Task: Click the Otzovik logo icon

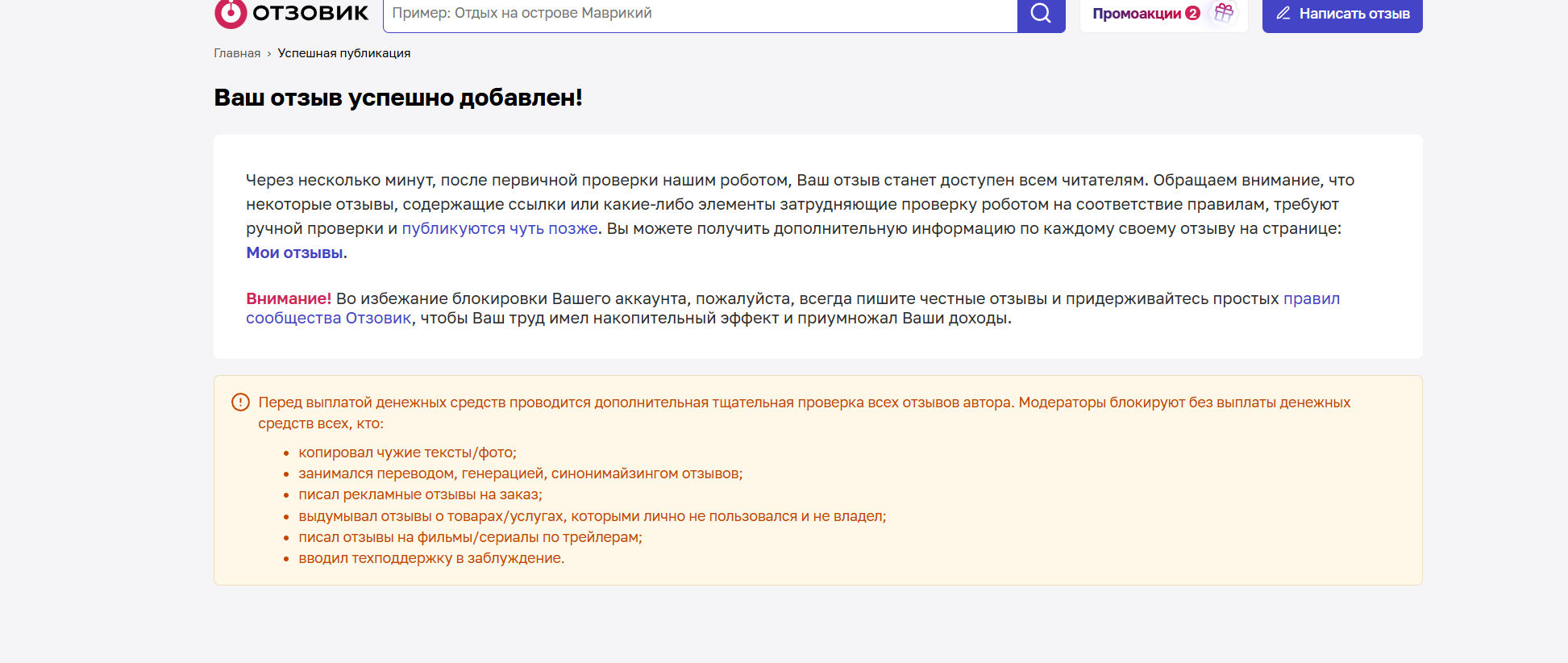Action: (x=231, y=13)
